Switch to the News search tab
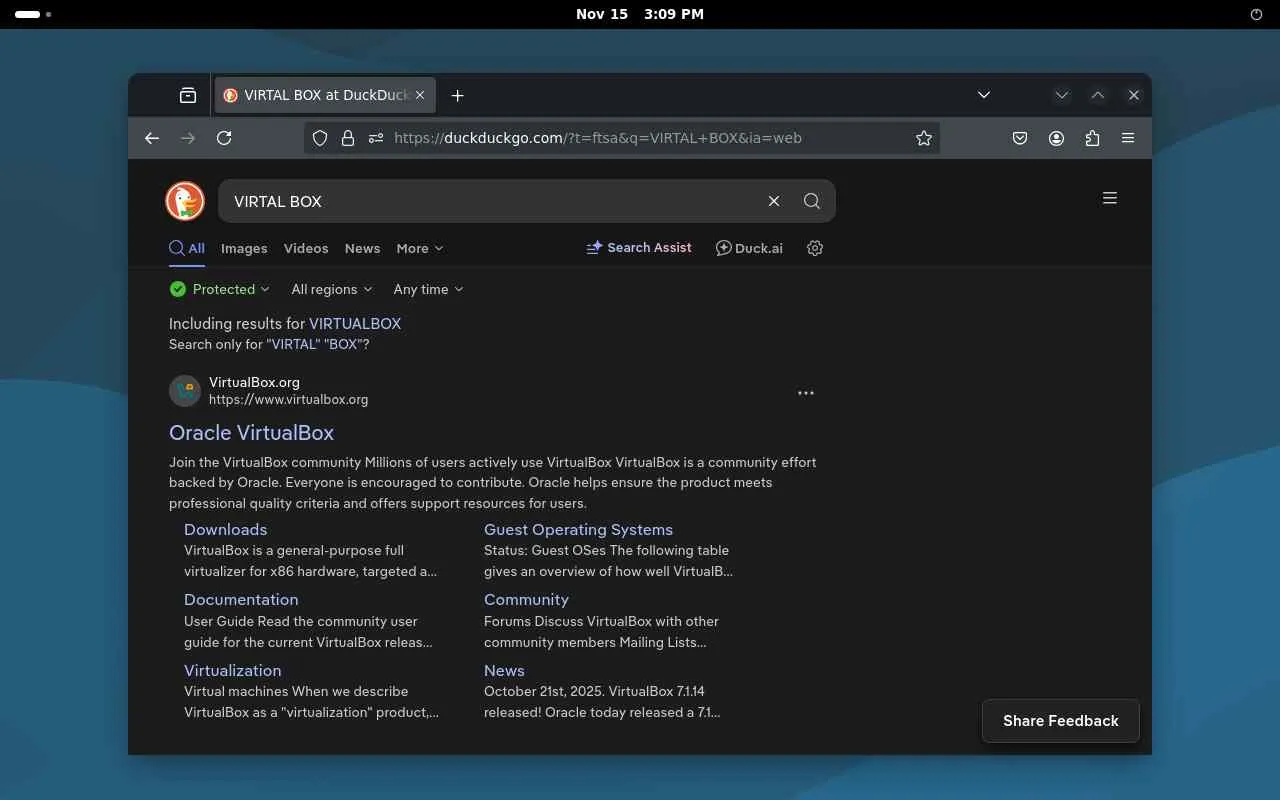 coord(362,248)
